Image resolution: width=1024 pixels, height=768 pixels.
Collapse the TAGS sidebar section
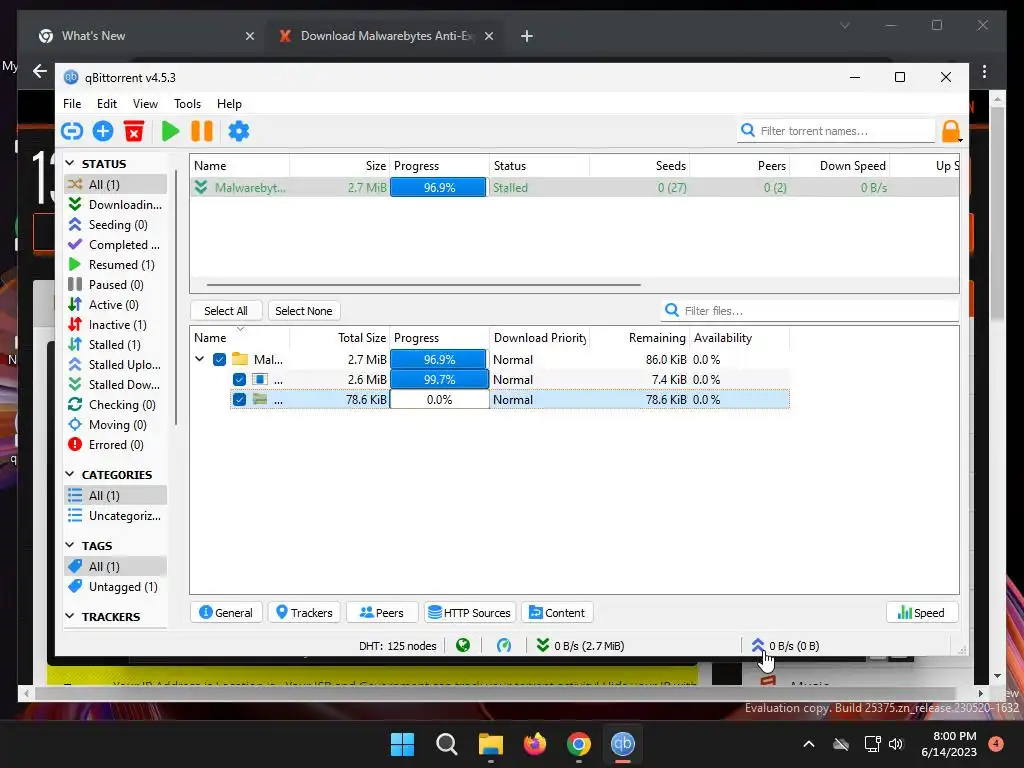pos(71,545)
